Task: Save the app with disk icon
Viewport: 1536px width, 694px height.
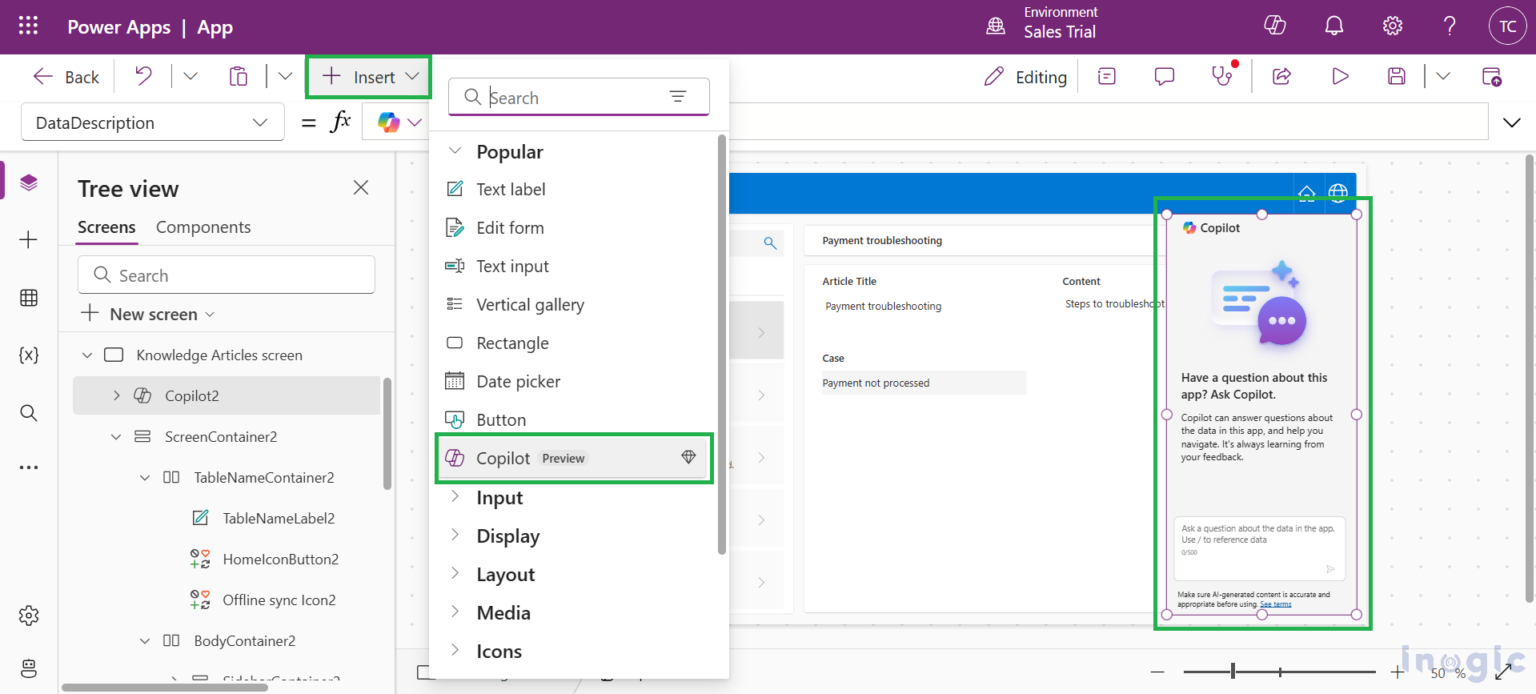Action: pyautogui.click(x=1397, y=76)
